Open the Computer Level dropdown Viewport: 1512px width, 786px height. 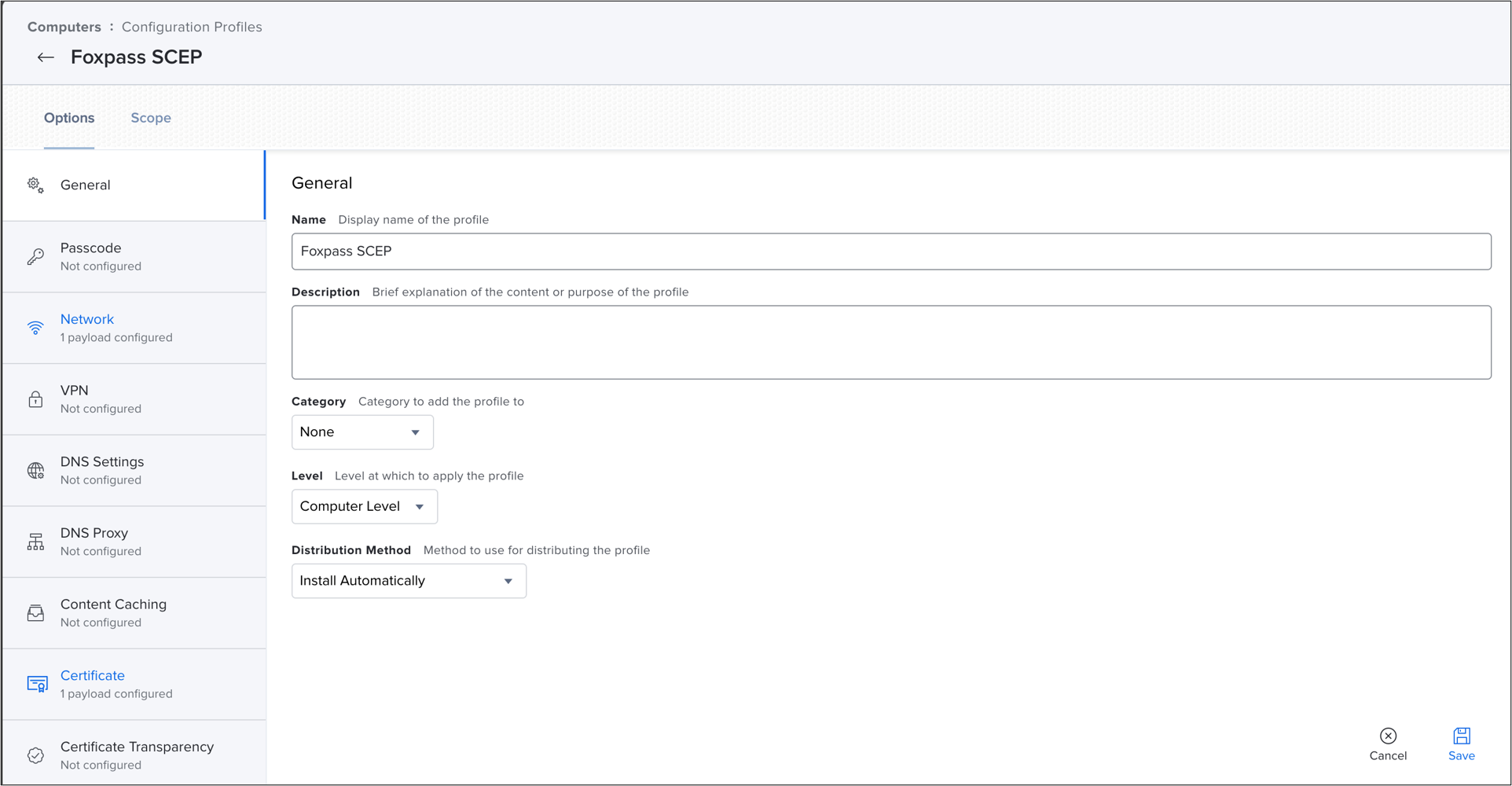tap(364, 507)
